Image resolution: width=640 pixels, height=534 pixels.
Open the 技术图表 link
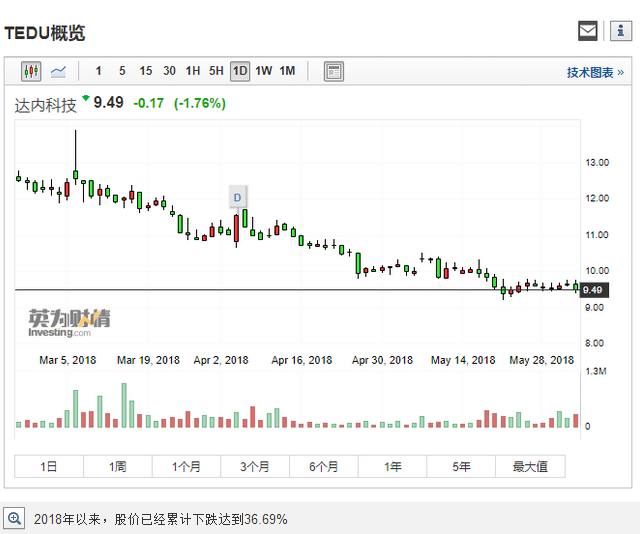tap(595, 73)
